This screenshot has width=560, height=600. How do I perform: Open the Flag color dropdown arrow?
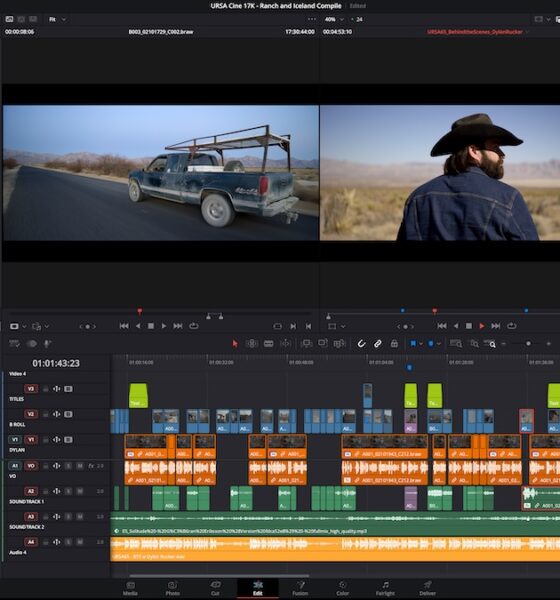pyautogui.click(x=421, y=344)
